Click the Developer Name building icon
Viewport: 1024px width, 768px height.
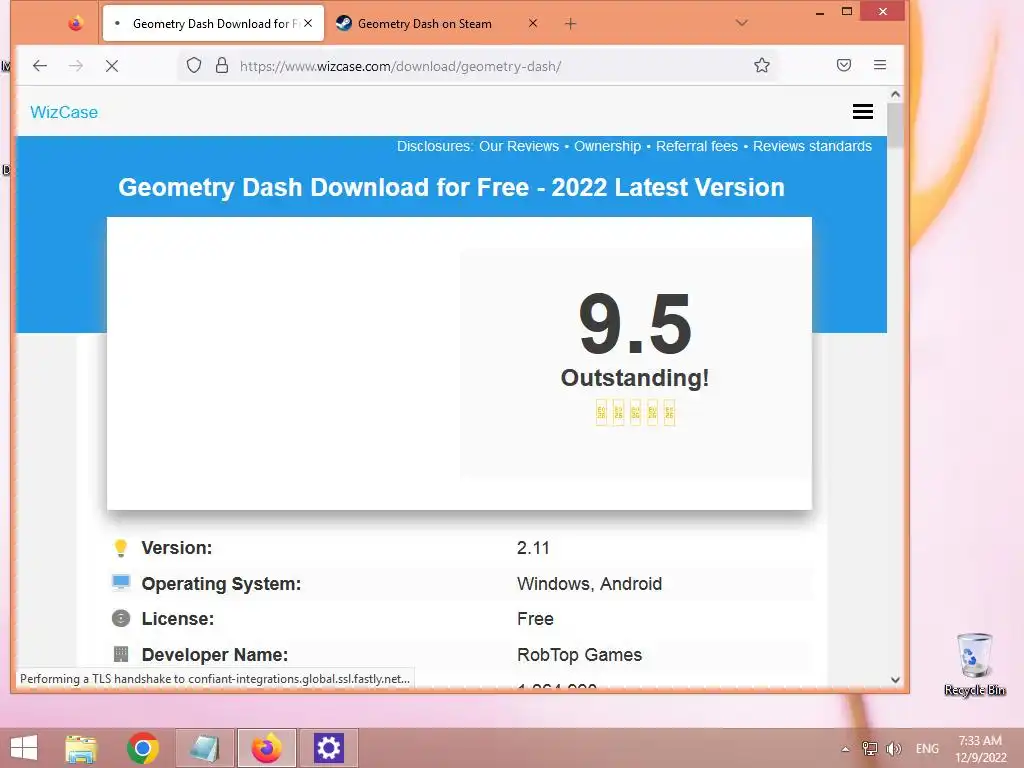pyautogui.click(x=121, y=654)
